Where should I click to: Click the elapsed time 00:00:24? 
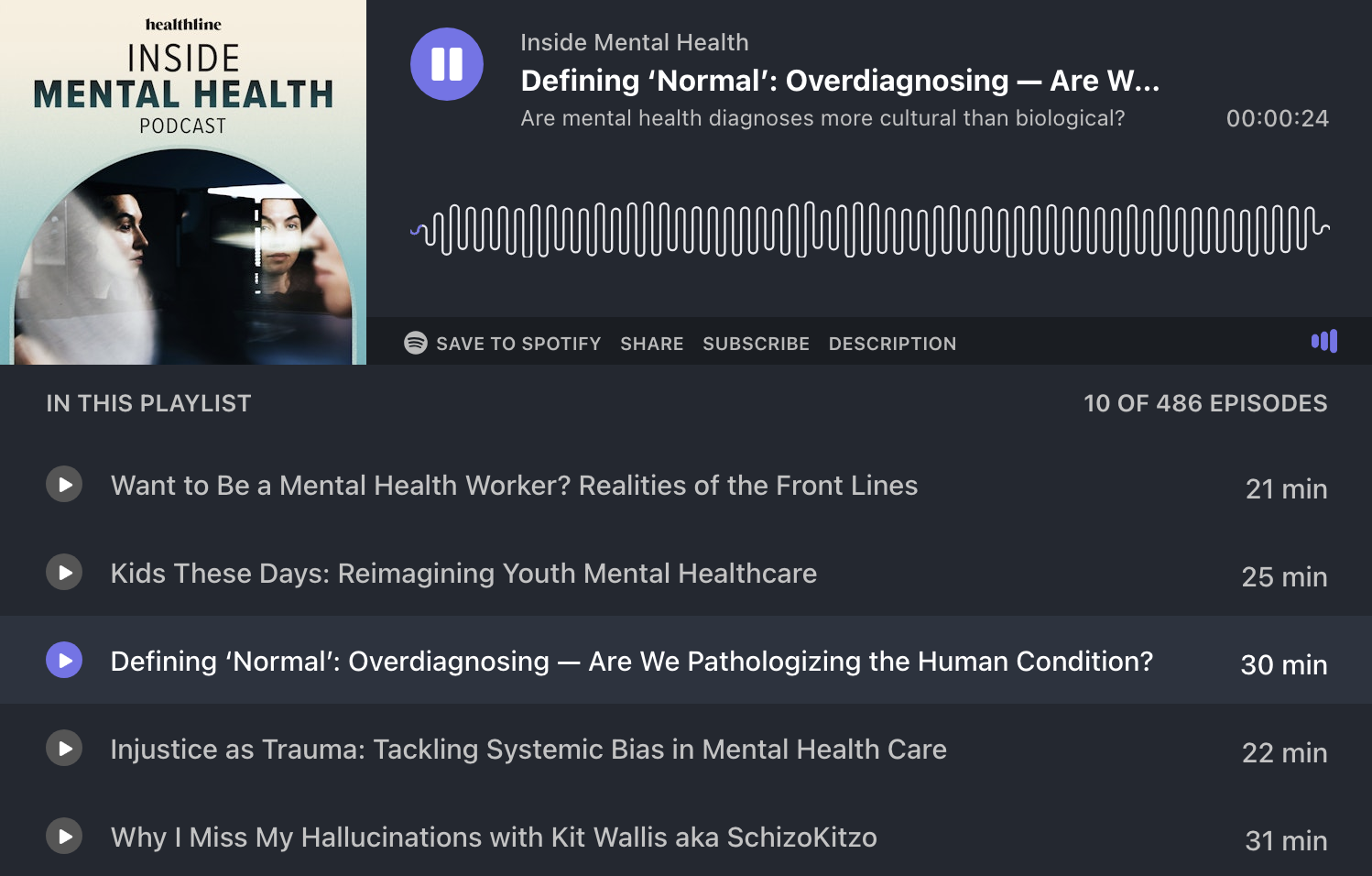1278,118
